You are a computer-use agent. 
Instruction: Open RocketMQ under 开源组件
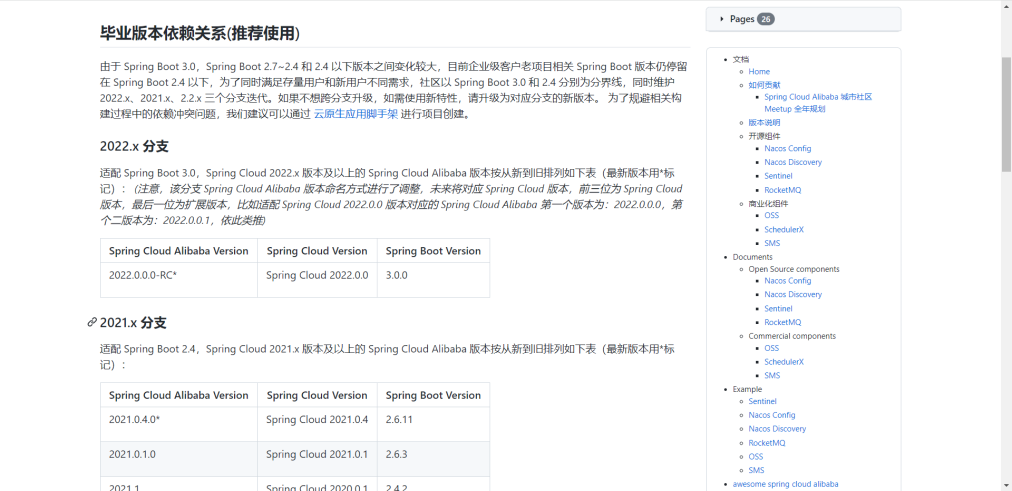pos(783,190)
